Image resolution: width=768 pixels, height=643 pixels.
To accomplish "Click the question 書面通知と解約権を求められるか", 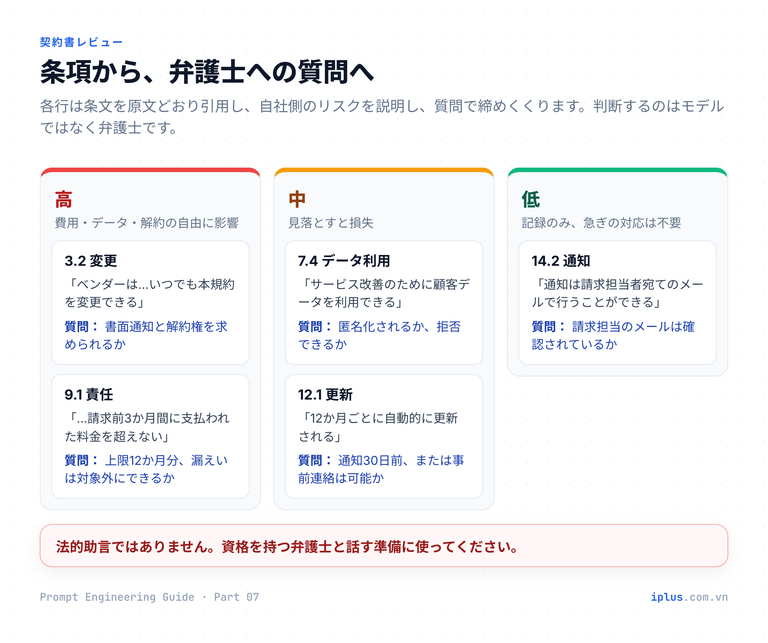I will [x=146, y=335].
